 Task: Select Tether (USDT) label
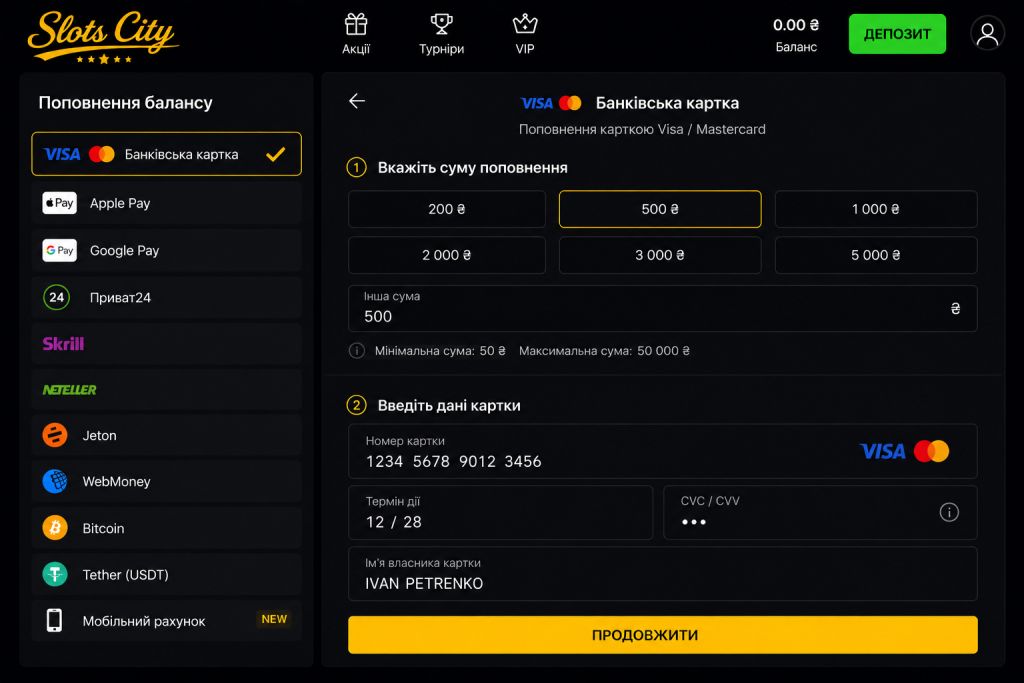click(x=125, y=575)
